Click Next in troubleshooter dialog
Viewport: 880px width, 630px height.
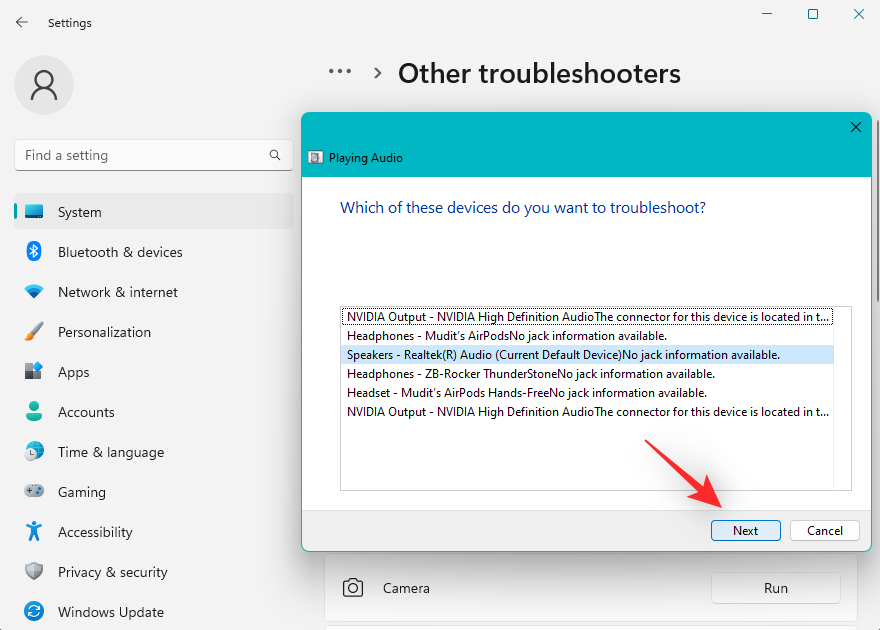[x=745, y=530]
